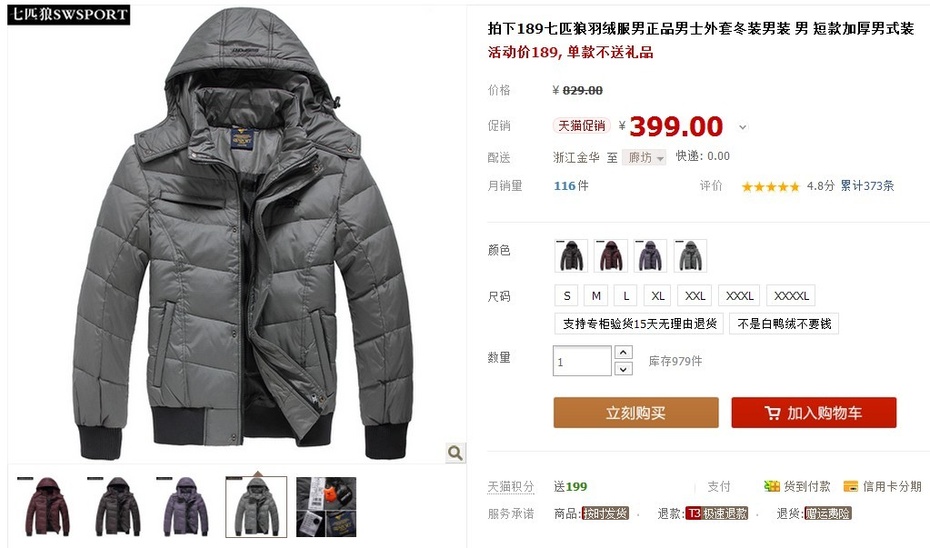The image size is (930, 548).
Task: Expand the promotion price chevron
Action: tap(743, 127)
